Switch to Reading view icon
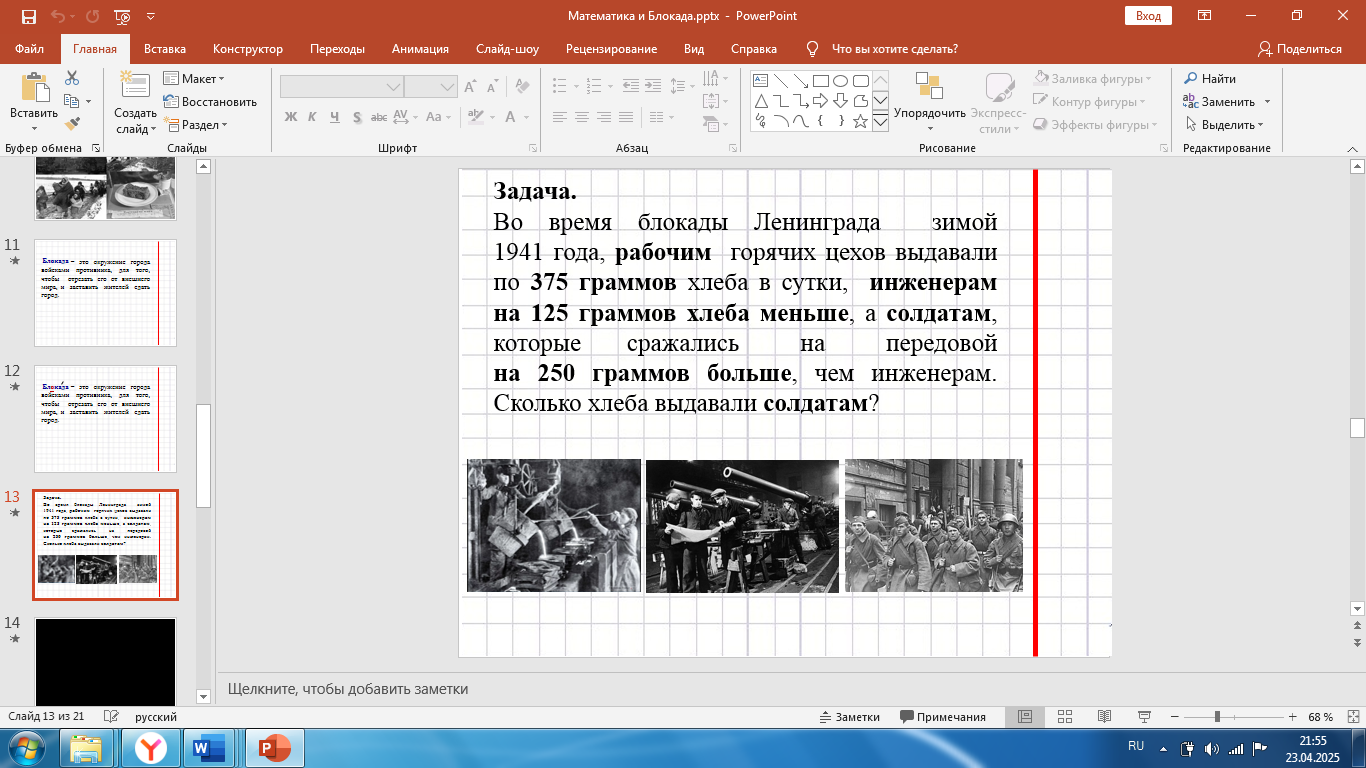1366x768 pixels. point(1104,717)
